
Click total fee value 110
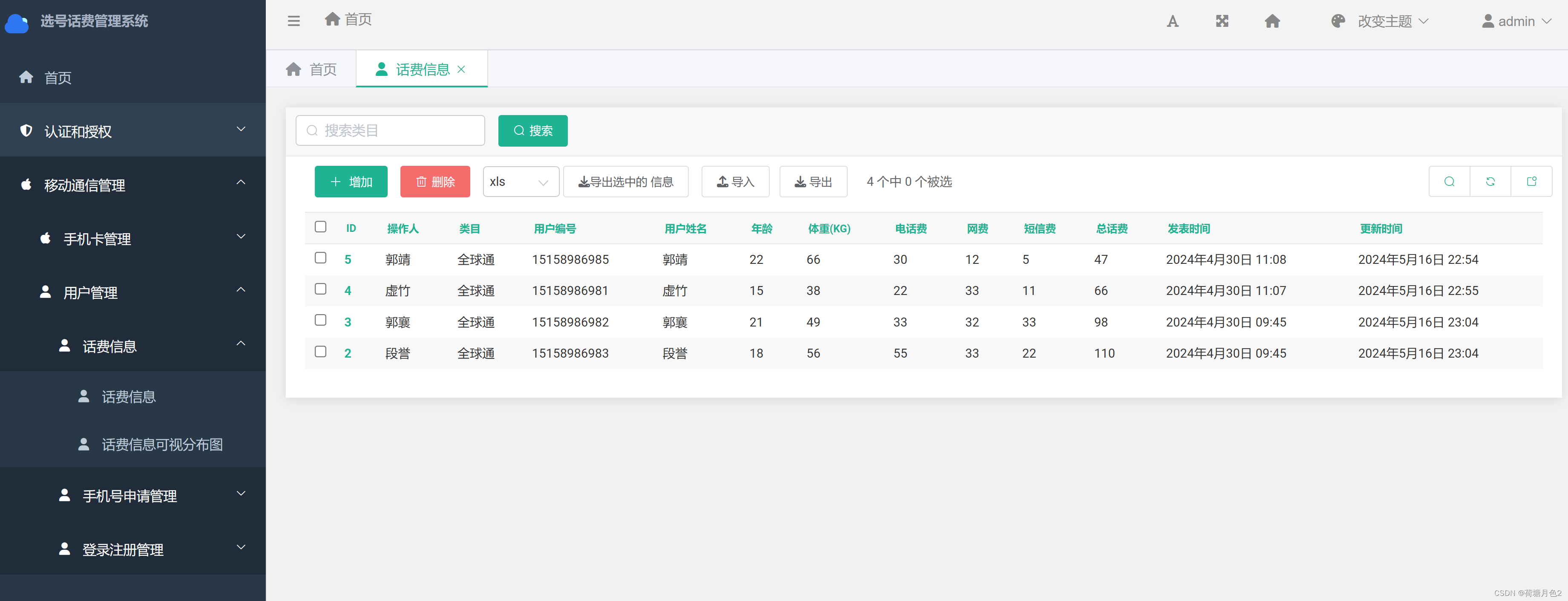coord(1104,353)
